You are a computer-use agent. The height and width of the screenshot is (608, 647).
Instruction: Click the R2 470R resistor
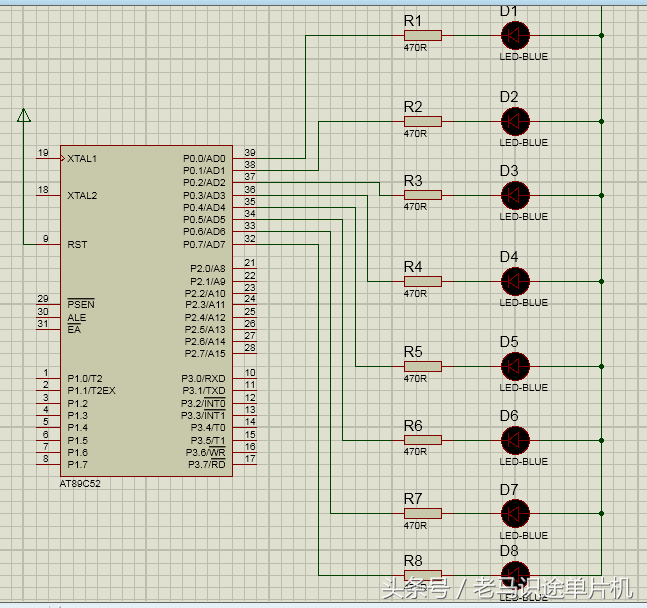coord(422,121)
